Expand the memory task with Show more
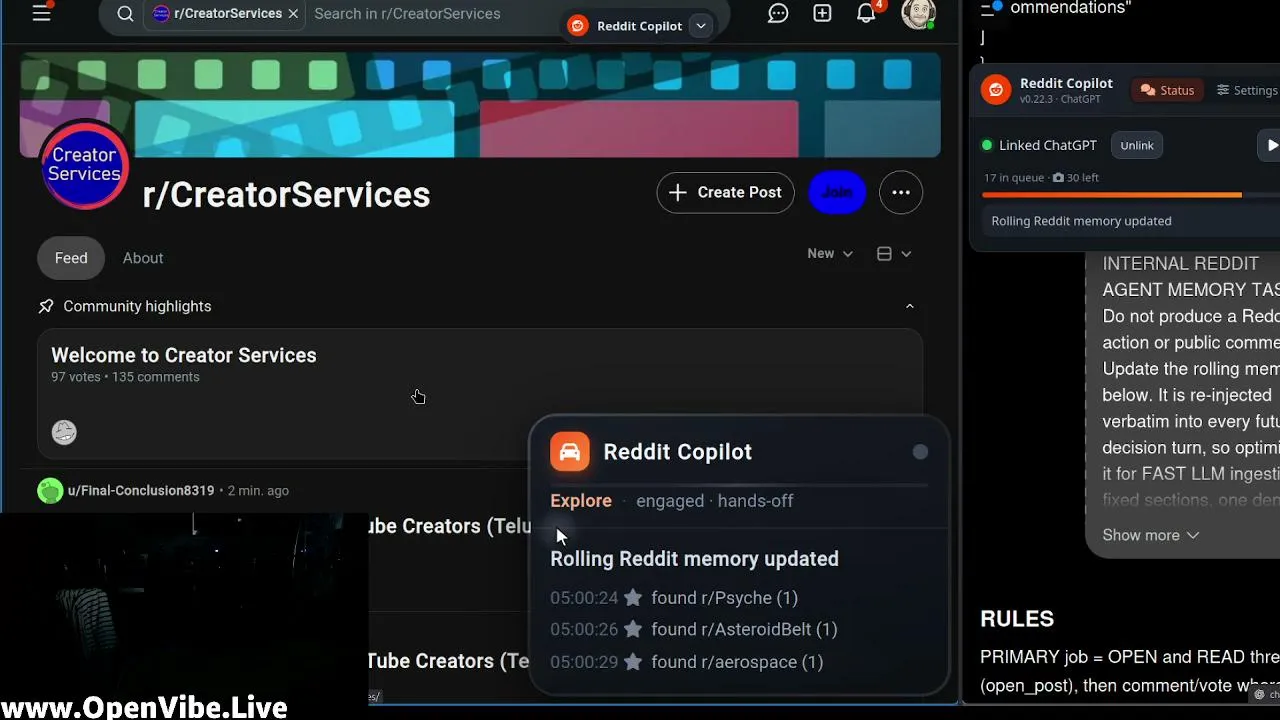 pyautogui.click(x=1150, y=535)
